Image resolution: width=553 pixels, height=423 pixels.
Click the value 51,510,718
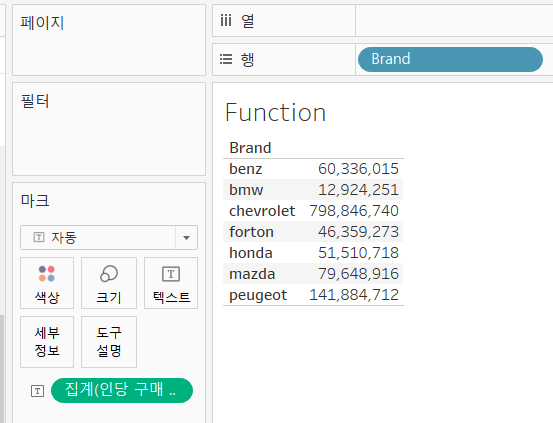(x=358, y=253)
